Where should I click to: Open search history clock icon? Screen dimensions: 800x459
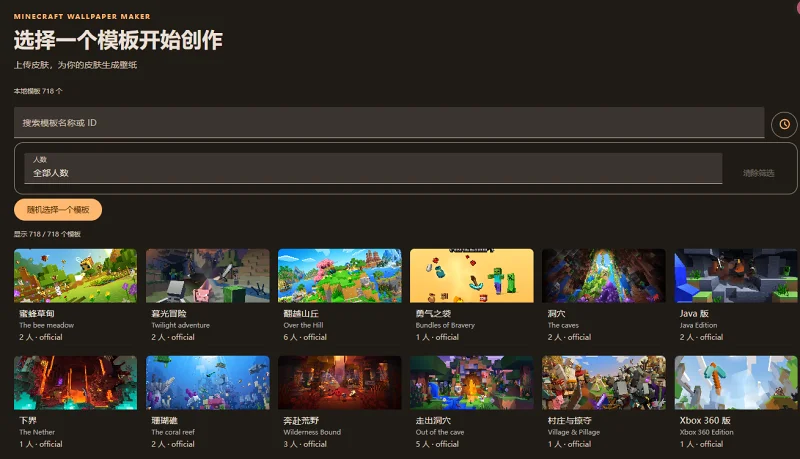coord(784,124)
